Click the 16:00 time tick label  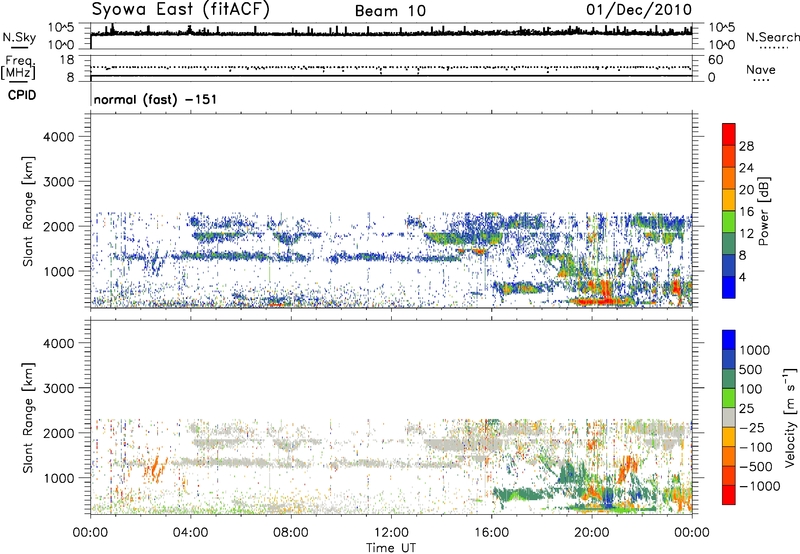click(491, 533)
